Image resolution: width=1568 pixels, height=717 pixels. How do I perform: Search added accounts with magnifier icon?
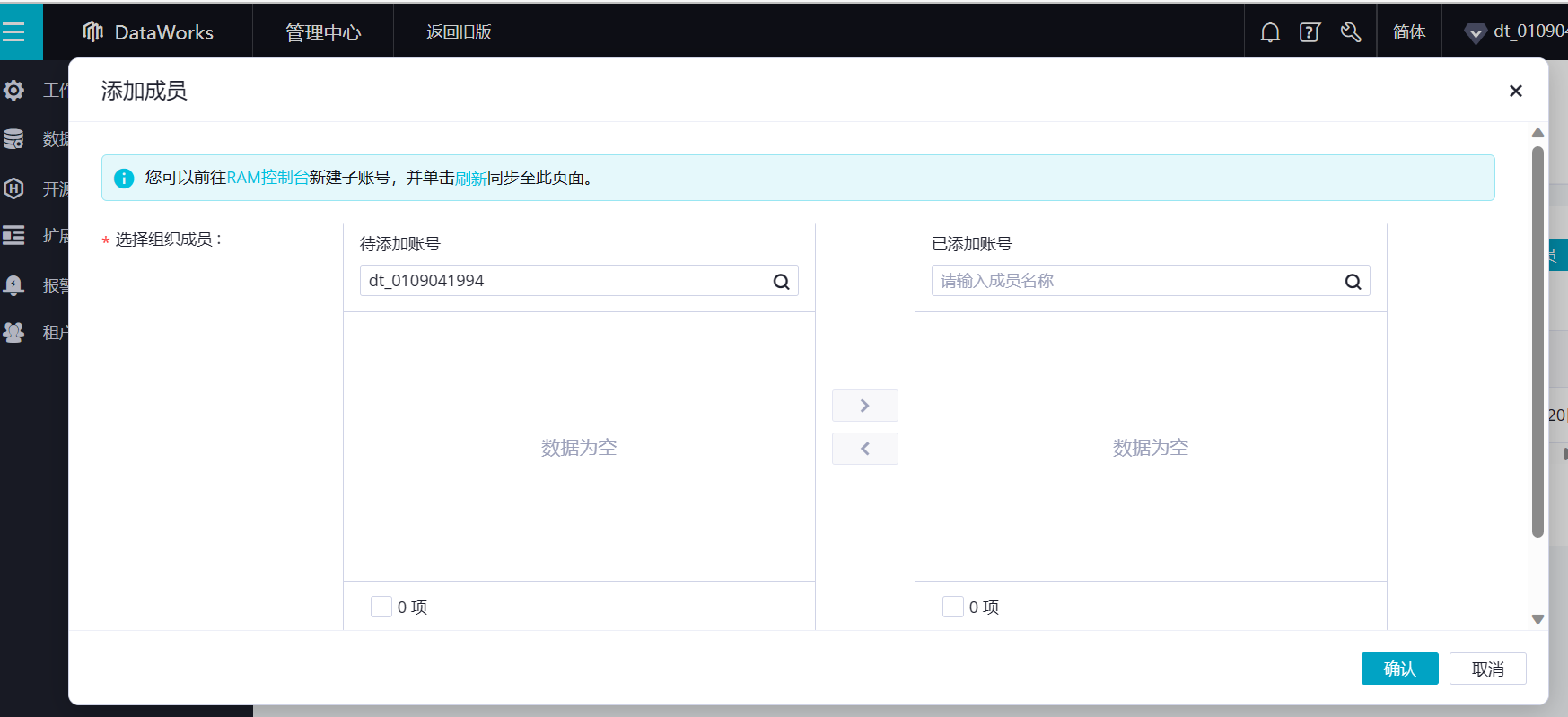[x=1353, y=282]
